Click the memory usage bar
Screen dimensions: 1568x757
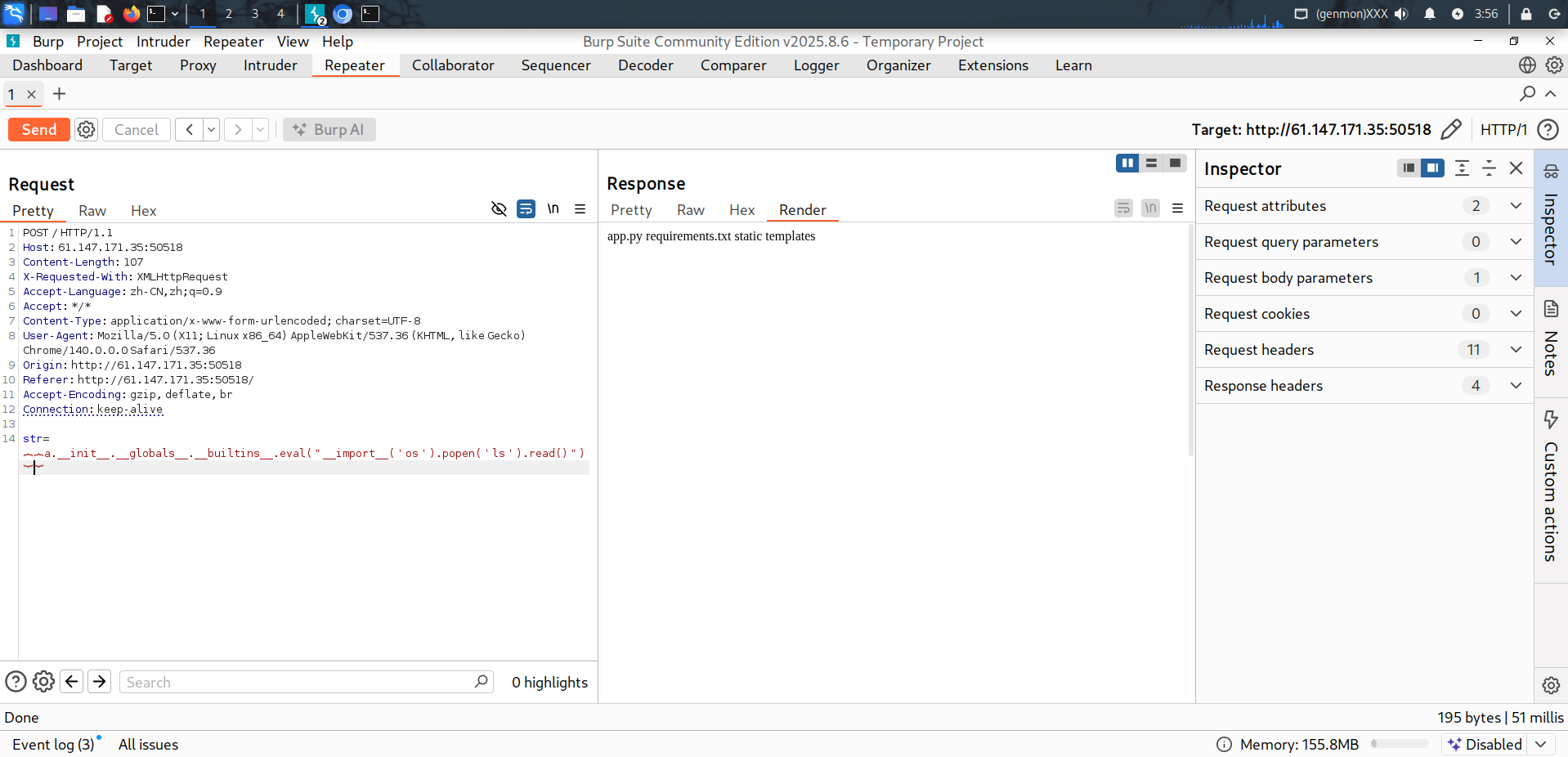click(x=1400, y=744)
